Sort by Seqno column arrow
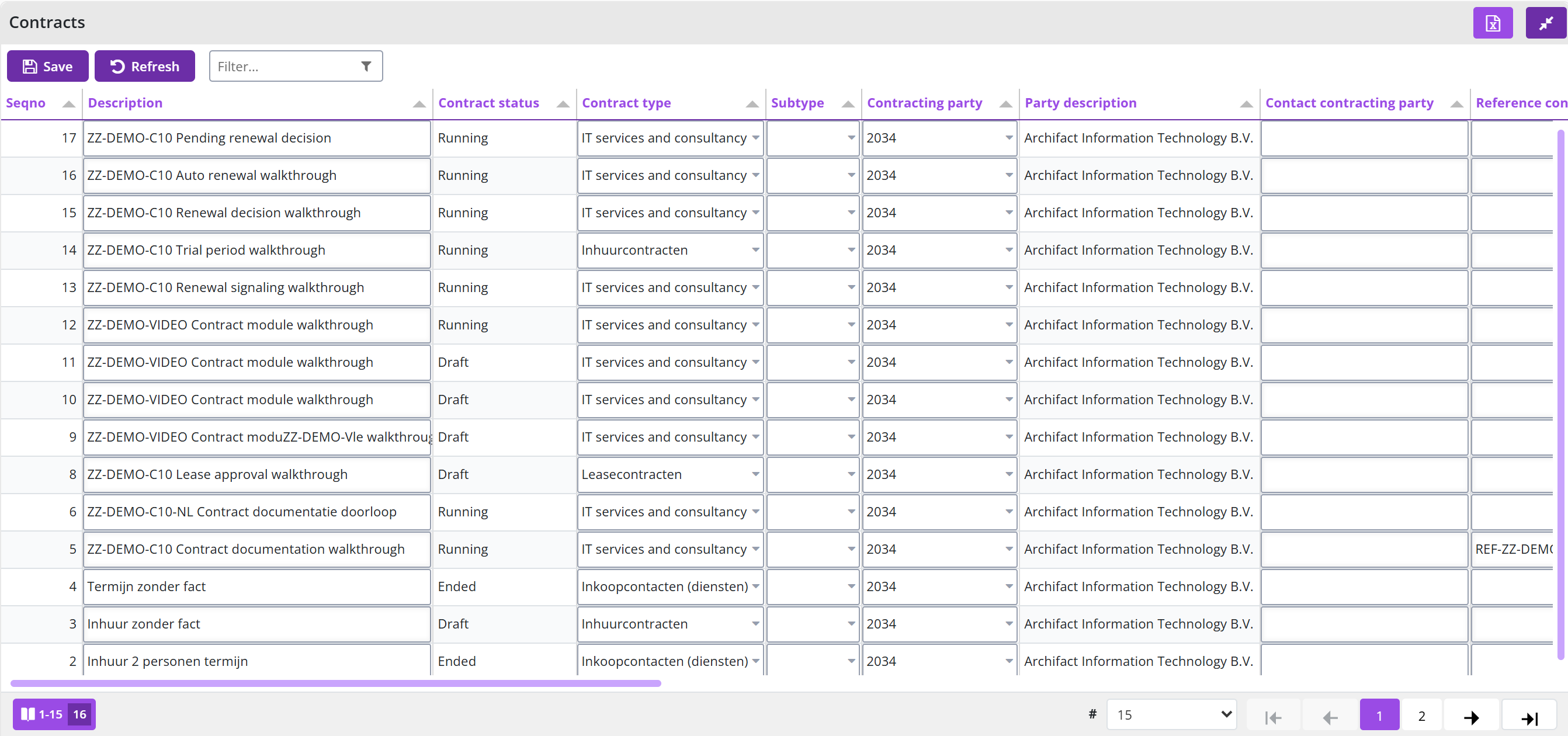 69,103
